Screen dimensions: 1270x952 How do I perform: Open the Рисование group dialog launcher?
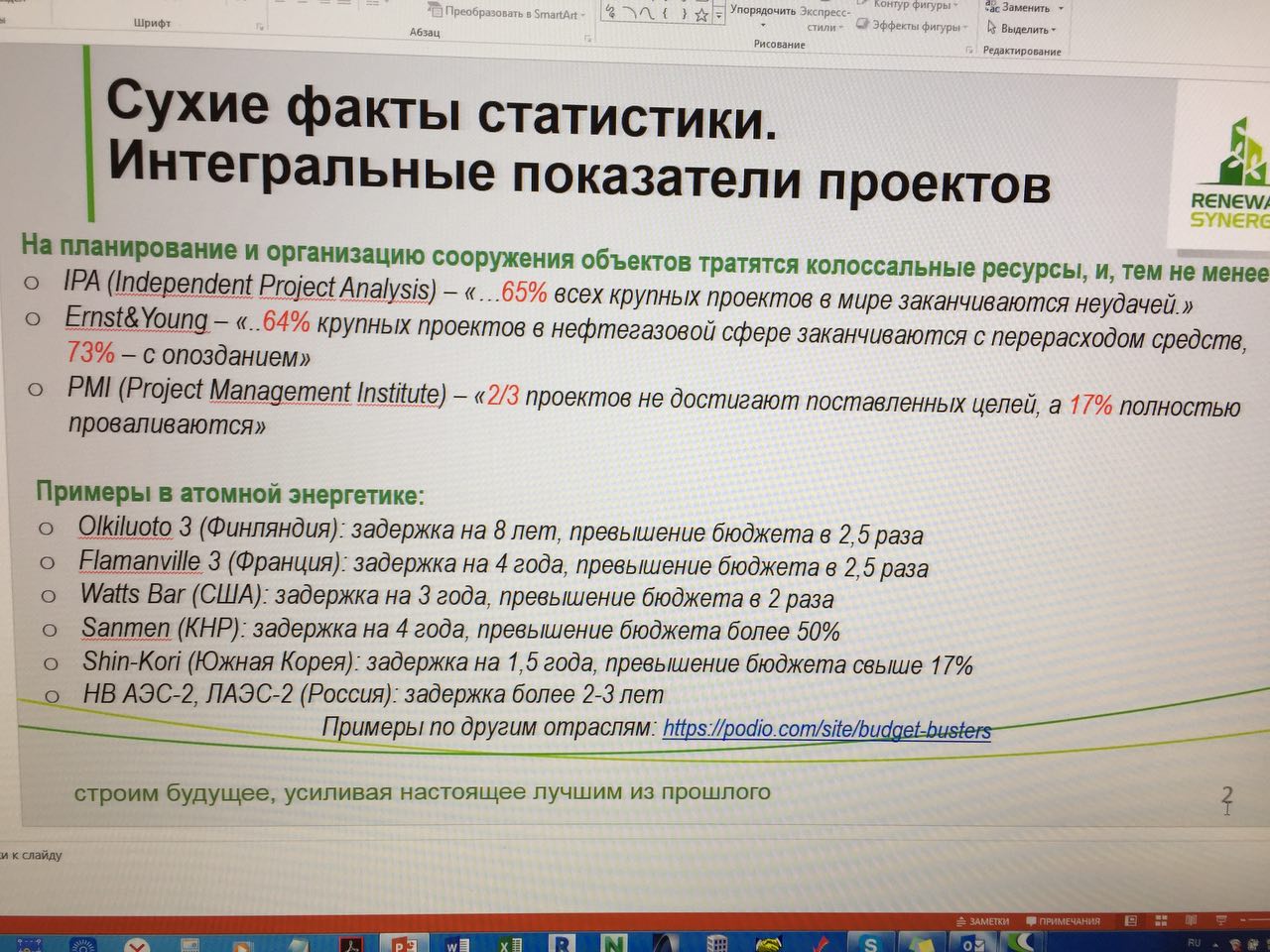969,50
